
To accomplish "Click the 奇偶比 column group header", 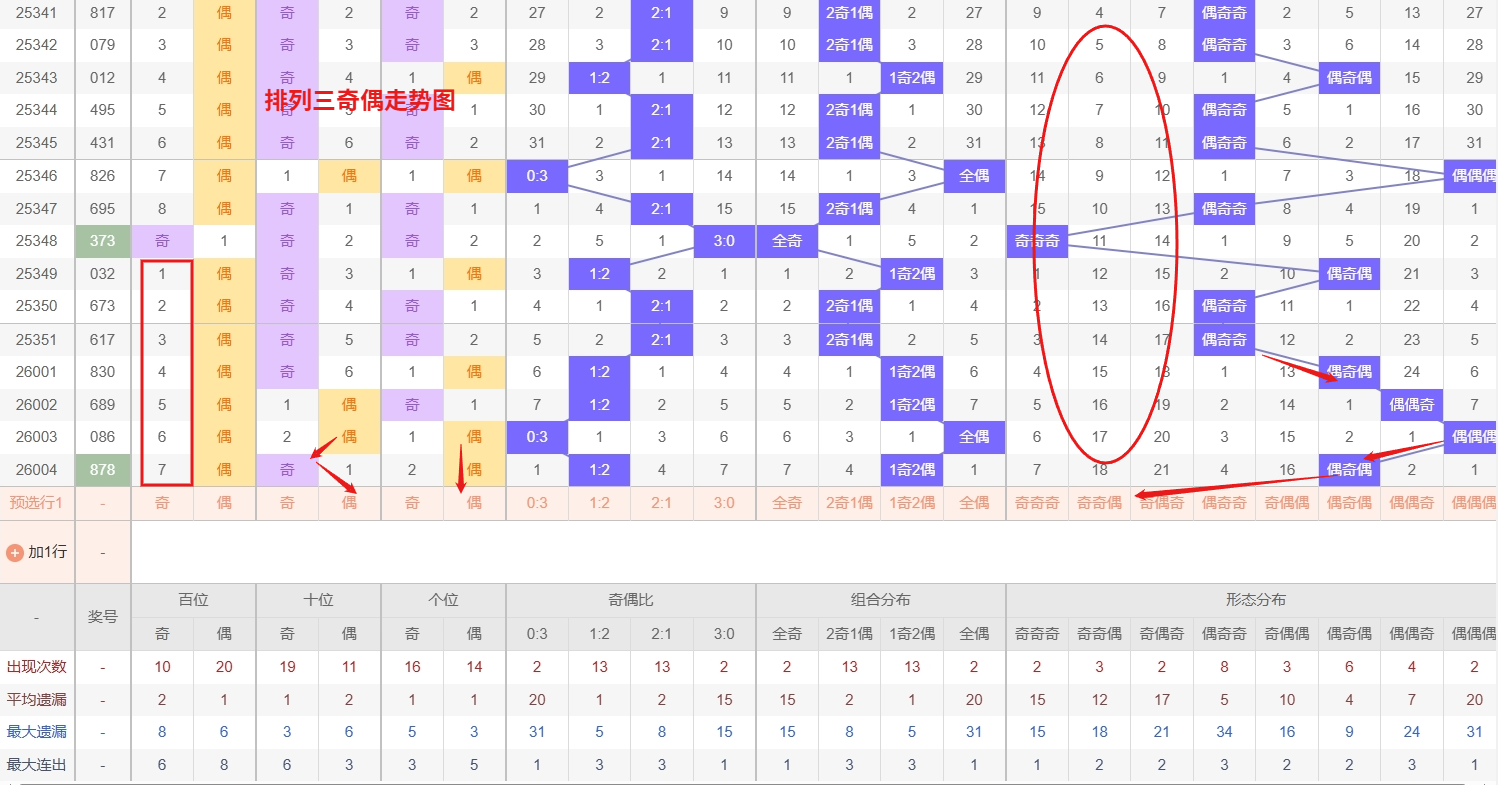I will pos(631,600).
